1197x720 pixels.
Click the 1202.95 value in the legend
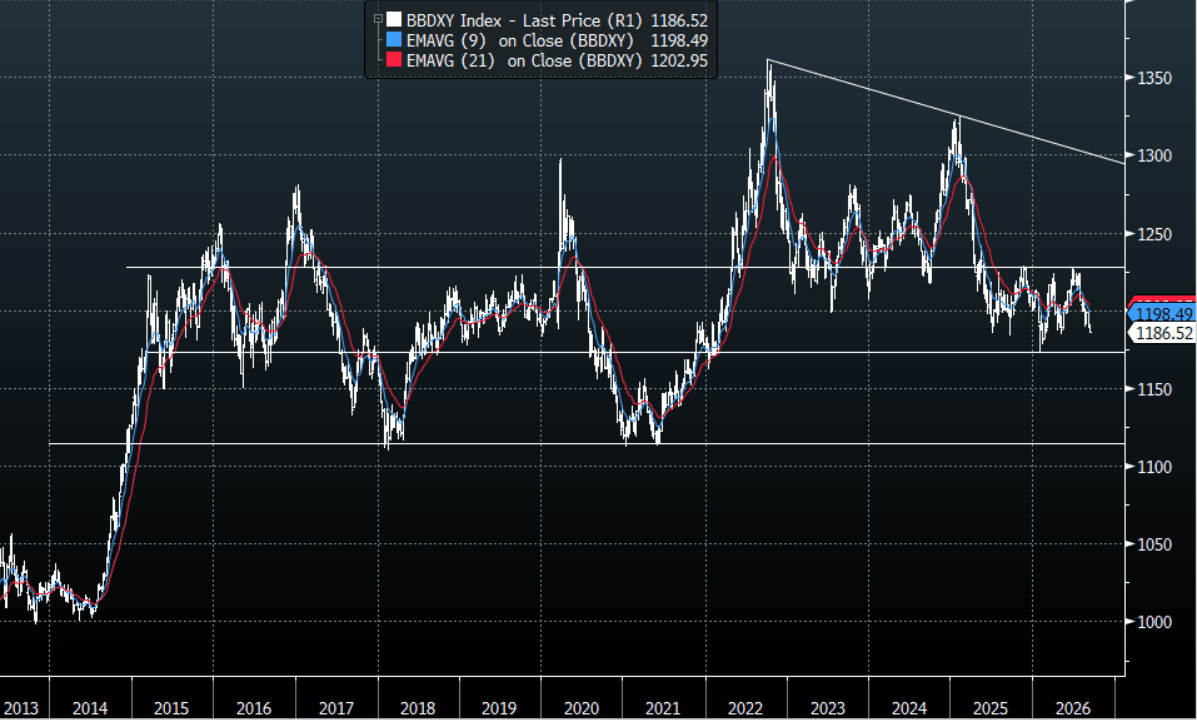click(x=679, y=60)
